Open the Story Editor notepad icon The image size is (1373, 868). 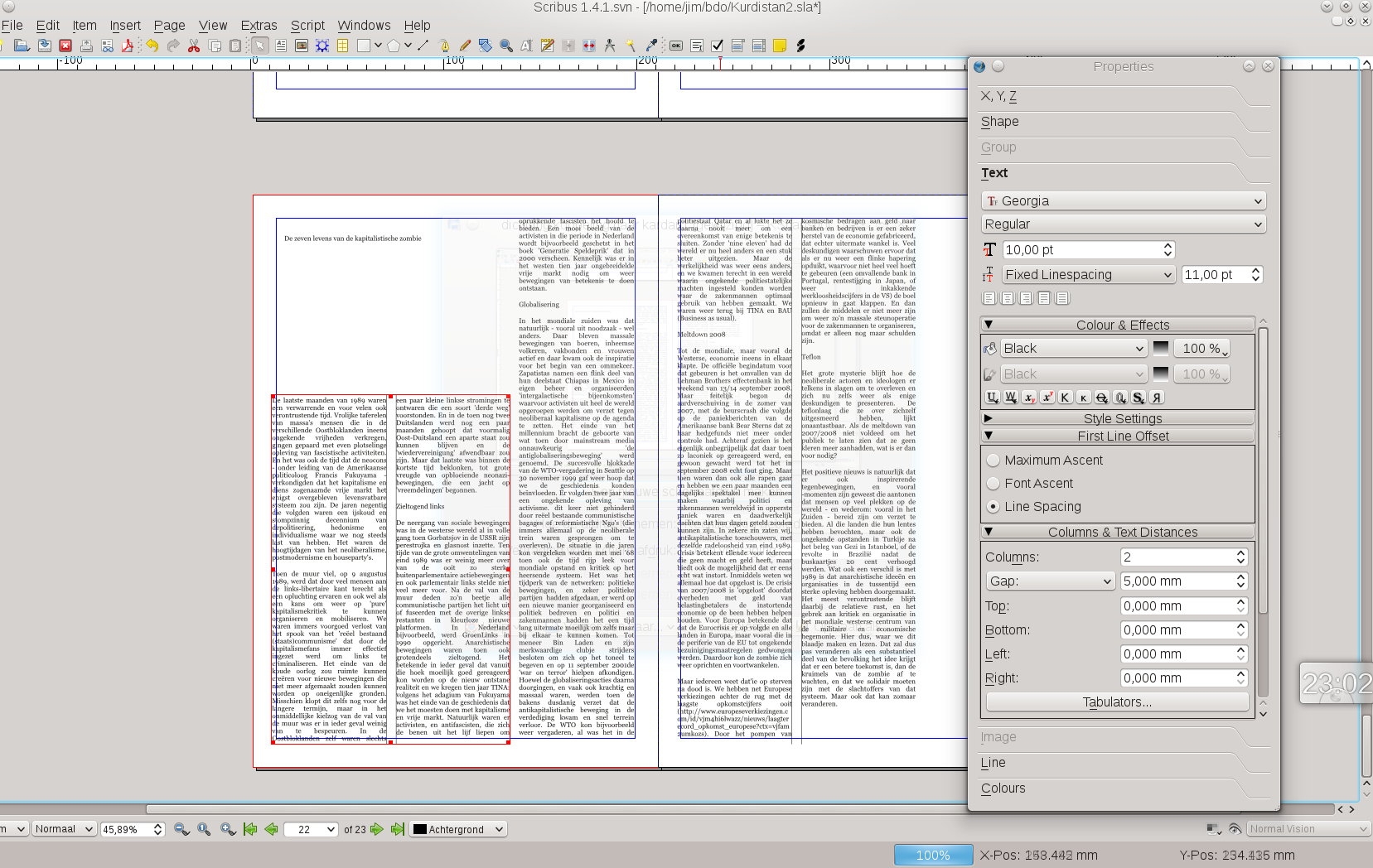(547, 46)
